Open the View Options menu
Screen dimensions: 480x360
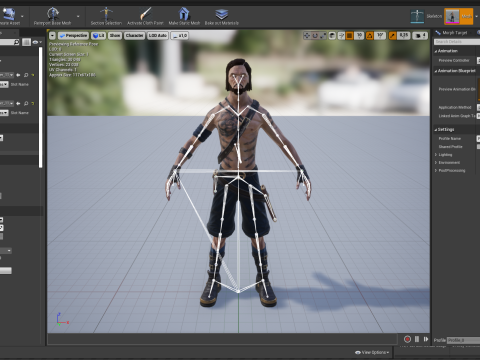372,352
